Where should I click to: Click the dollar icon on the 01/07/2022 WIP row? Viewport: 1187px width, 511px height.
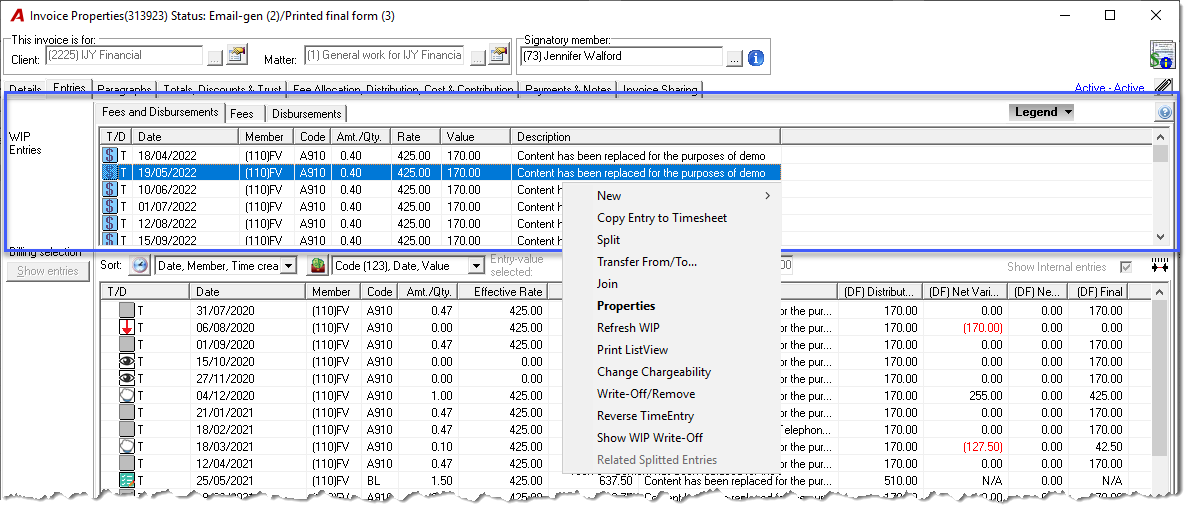pos(111,206)
